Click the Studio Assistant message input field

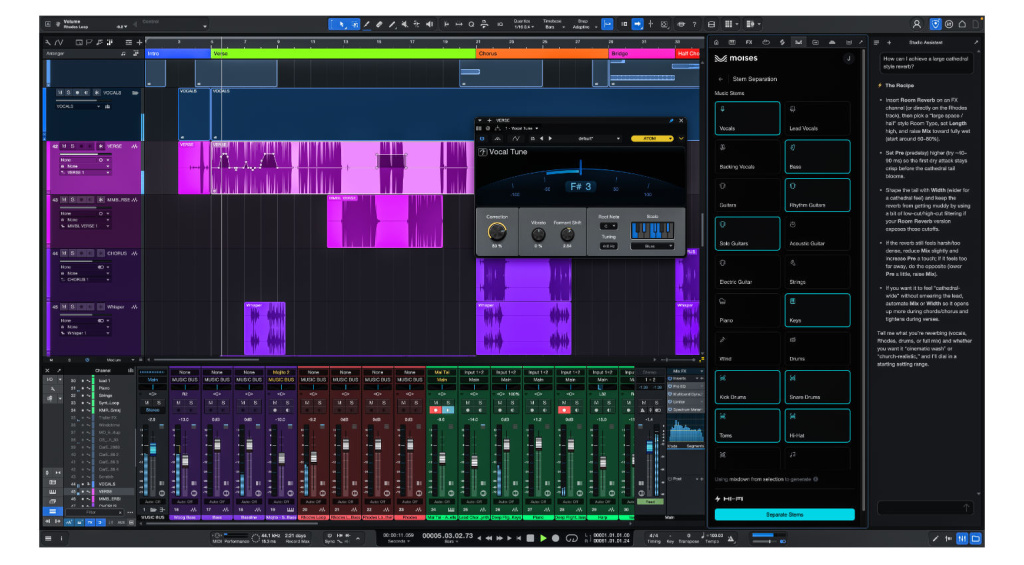pos(926,508)
